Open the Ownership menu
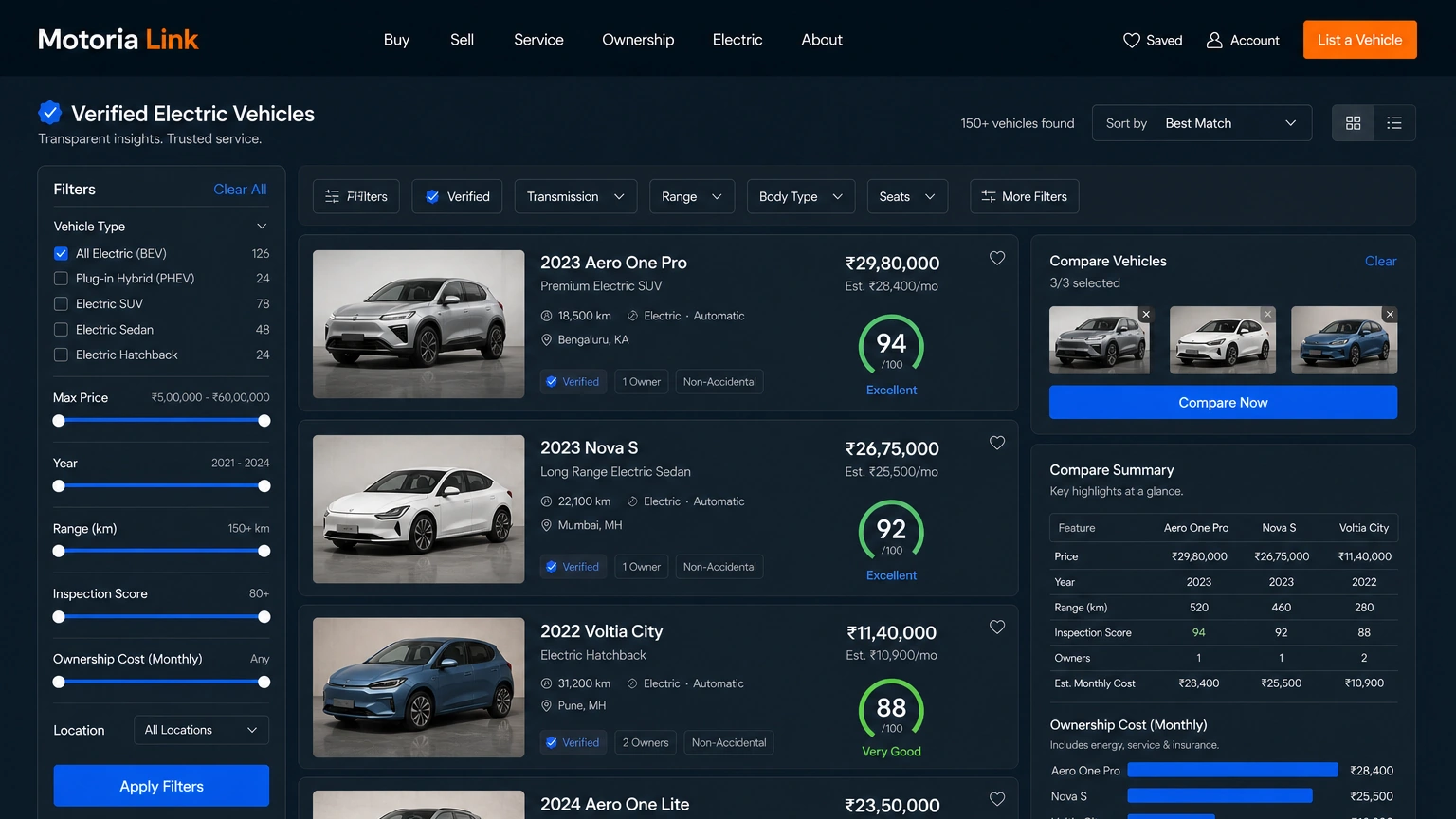Image resolution: width=1456 pixels, height=819 pixels. click(x=638, y=40)
